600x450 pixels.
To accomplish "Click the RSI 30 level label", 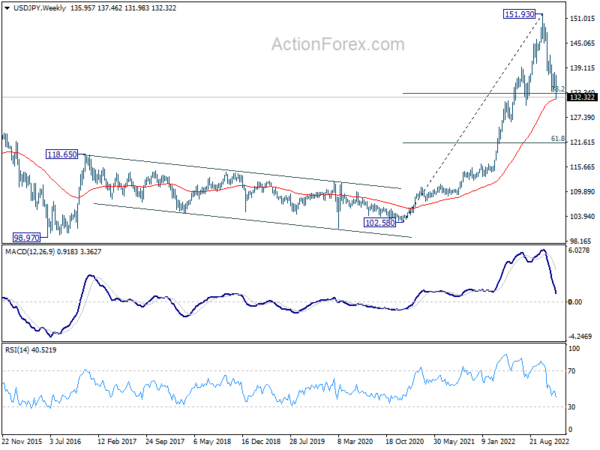I will (x=572, y=407).
